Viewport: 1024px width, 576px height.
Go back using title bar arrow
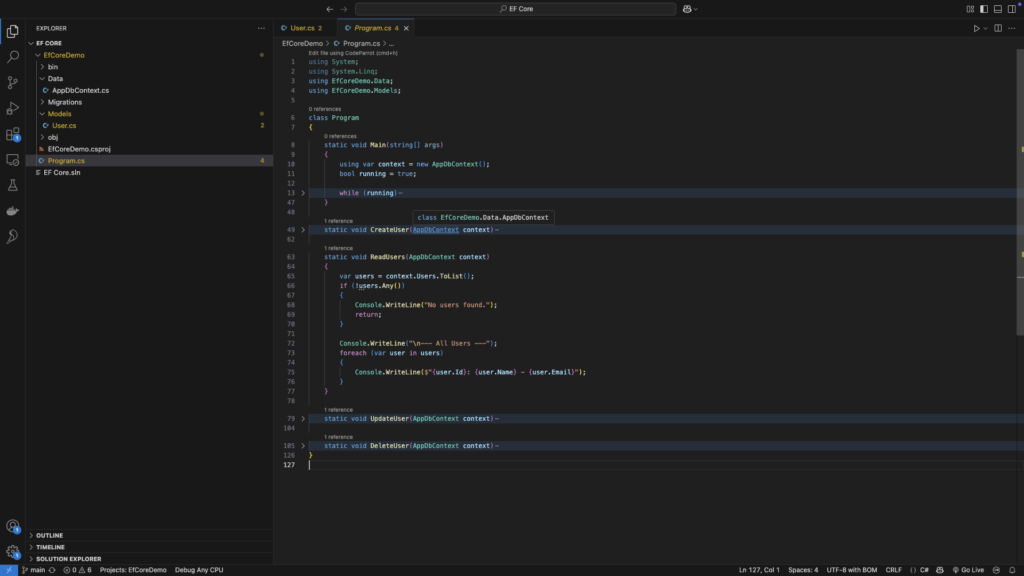(330, 9)
